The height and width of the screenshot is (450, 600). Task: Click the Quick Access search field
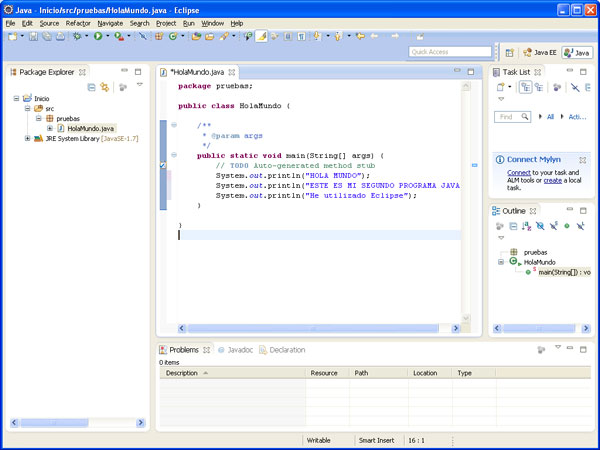450,52
